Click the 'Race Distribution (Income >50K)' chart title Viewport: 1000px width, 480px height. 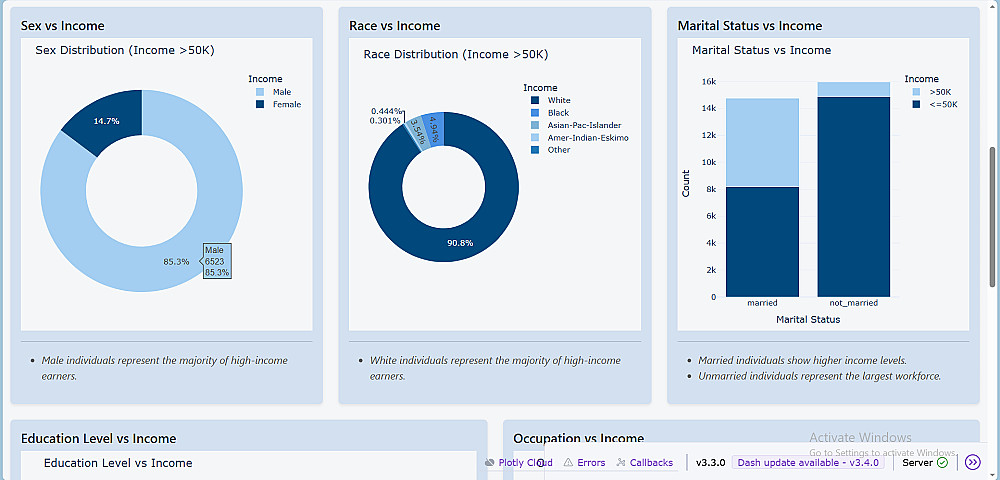coord(456,54)
